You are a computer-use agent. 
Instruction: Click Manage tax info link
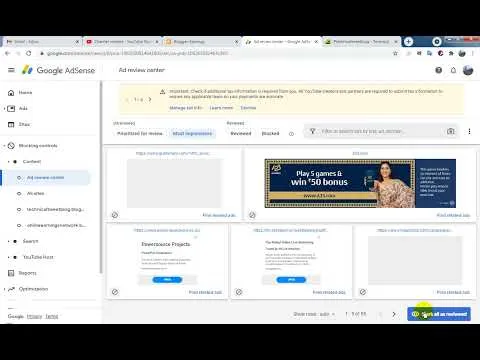[x=186, y=108]
